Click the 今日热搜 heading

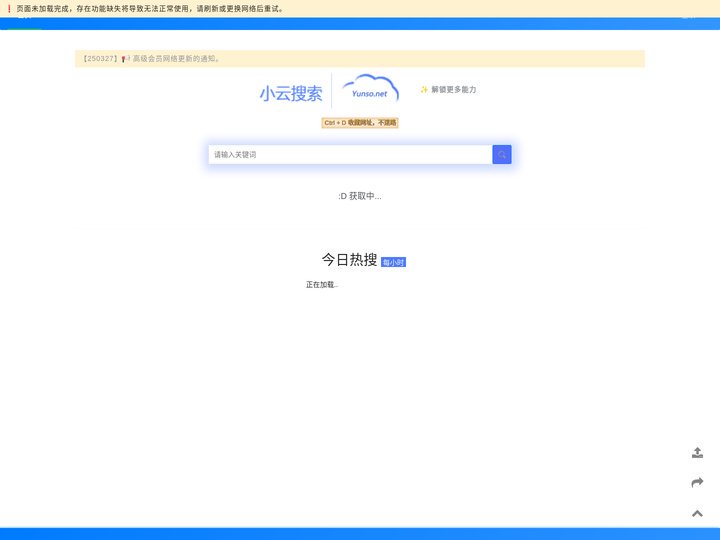click(x=349, y=259)
